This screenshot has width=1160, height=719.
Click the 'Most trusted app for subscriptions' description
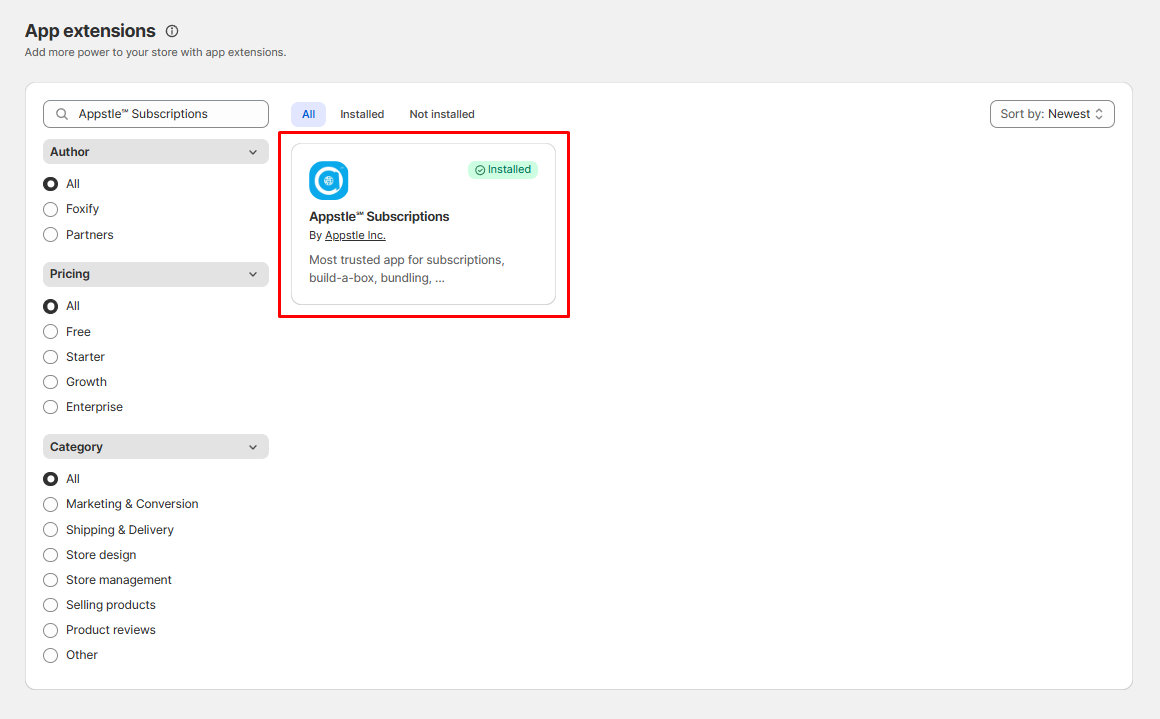click(407, 269)
